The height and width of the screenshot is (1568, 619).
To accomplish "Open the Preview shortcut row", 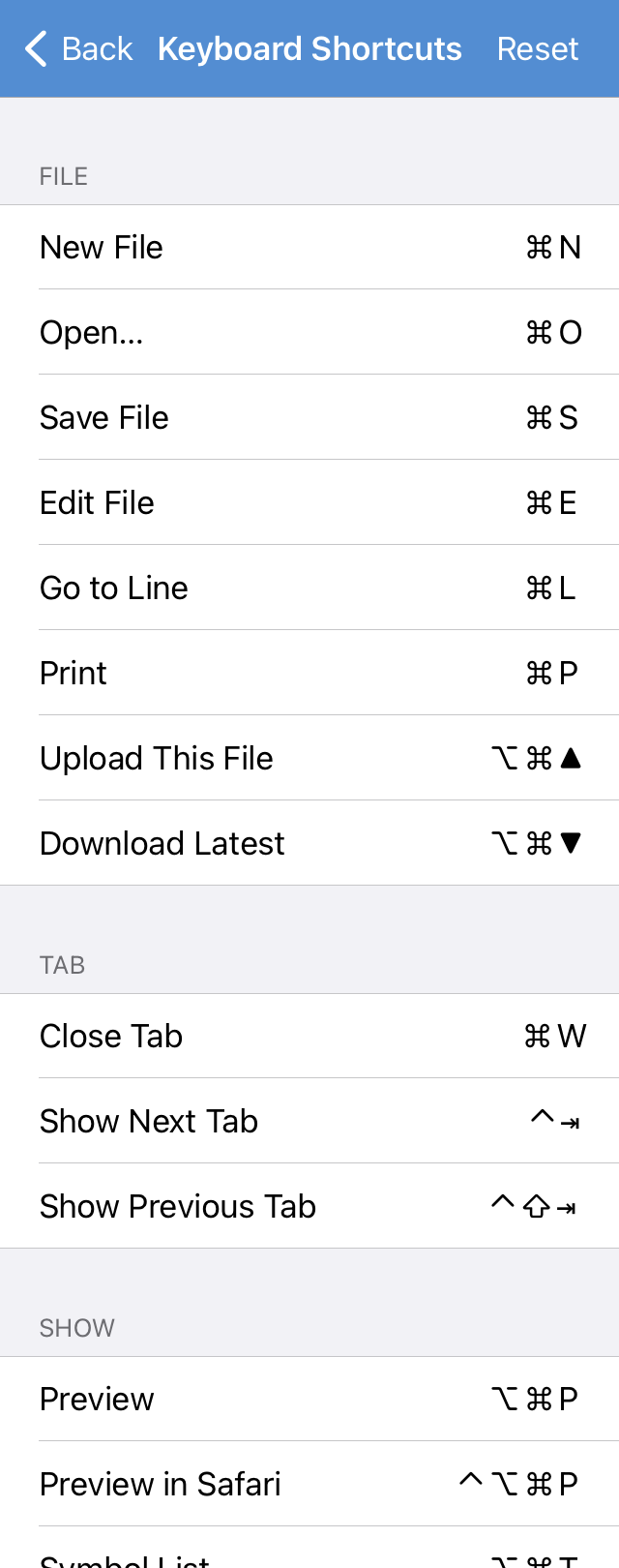I will (309, 1399).
